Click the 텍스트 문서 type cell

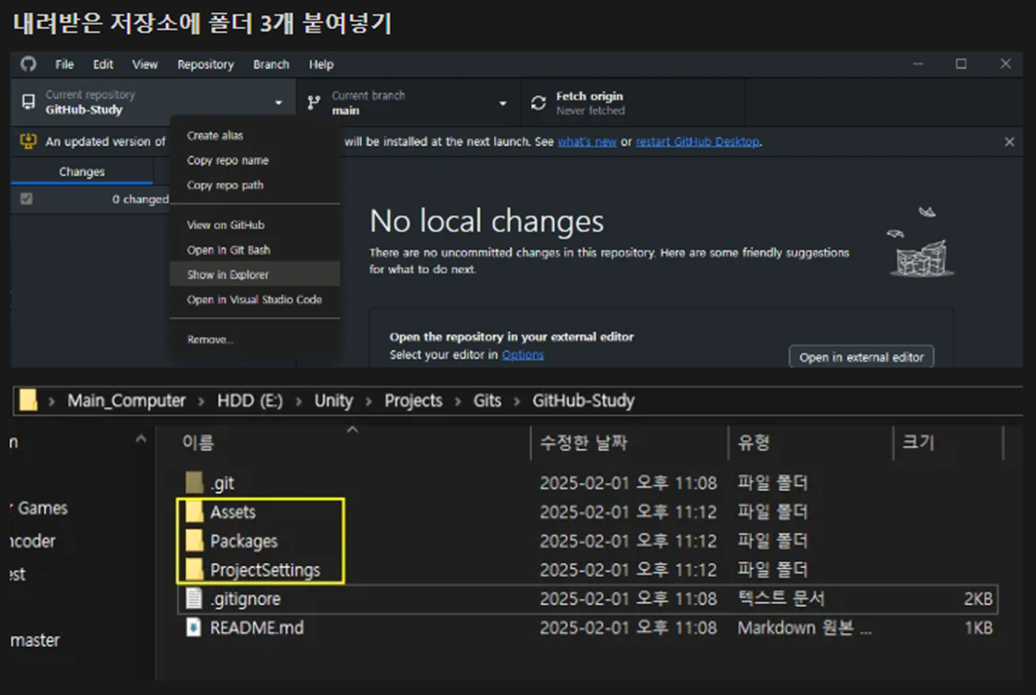pos(781,599)
